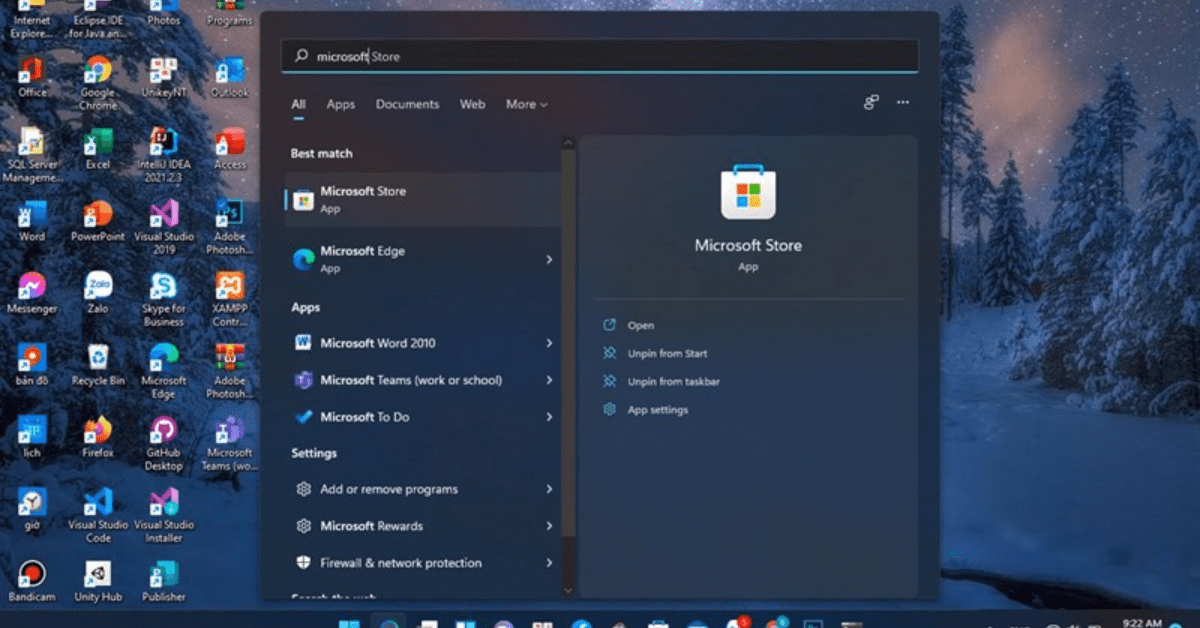Open the giờ clock desktop icon
The width and height of the screenshot is (1200, 628).
point(32,509)
